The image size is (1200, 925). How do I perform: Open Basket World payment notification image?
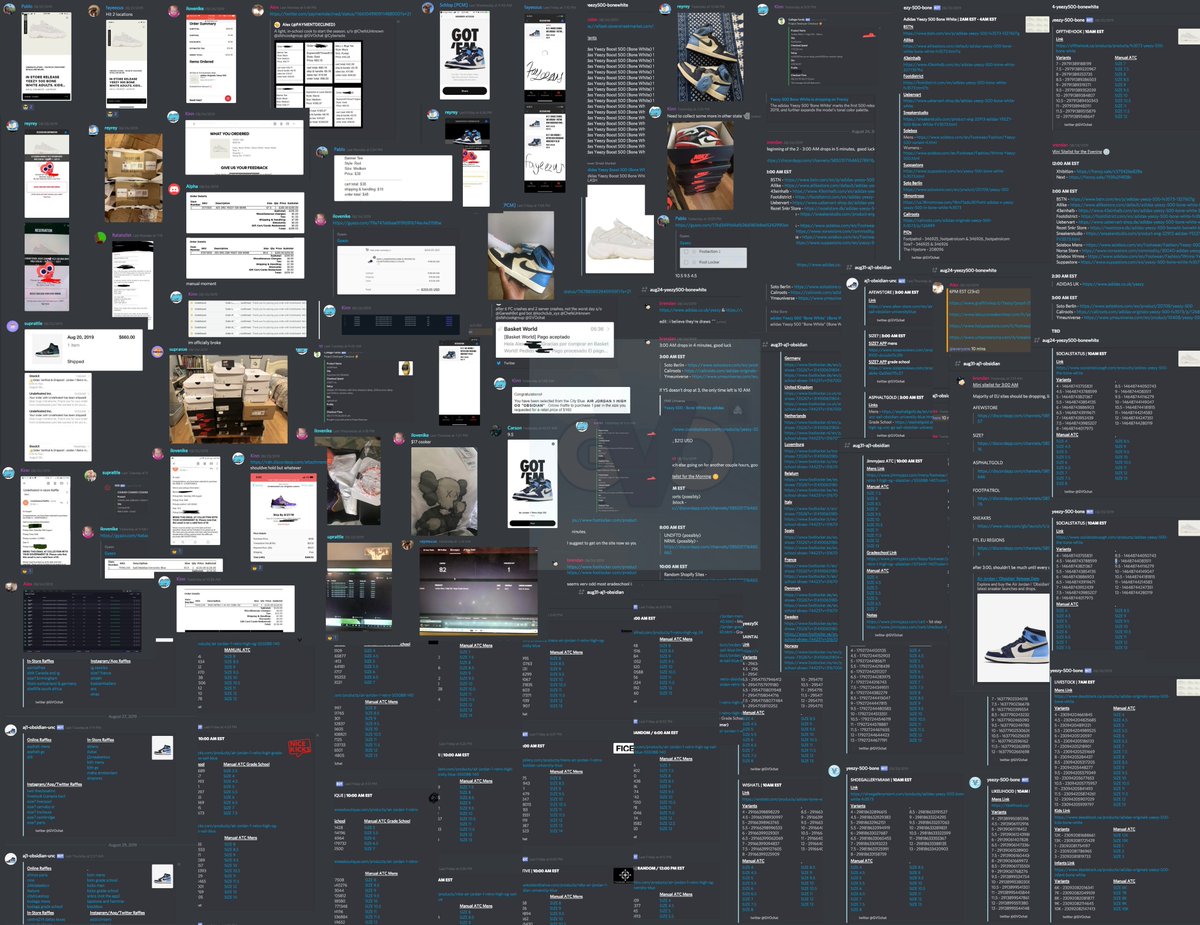coord(554,338)
